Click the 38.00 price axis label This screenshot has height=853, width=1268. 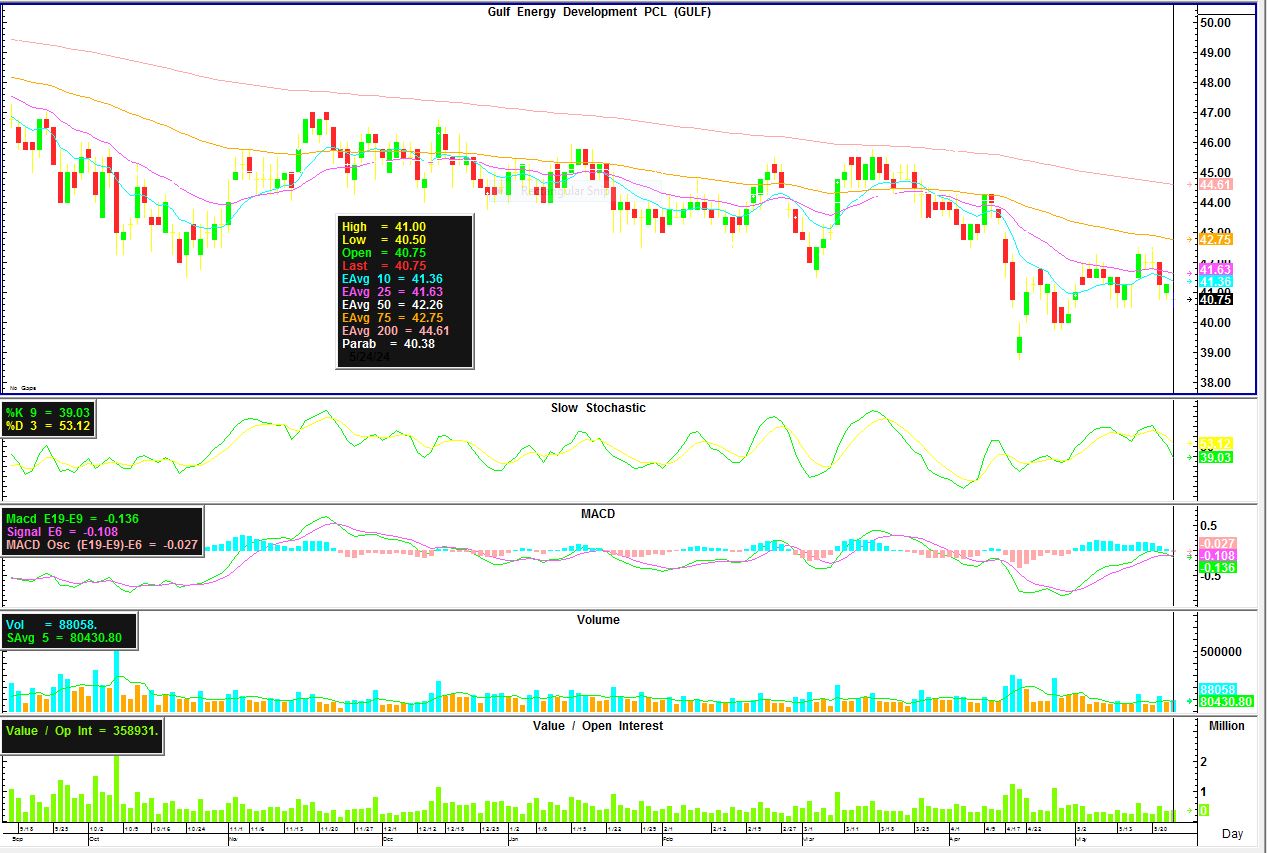(x=1215, y=383)
